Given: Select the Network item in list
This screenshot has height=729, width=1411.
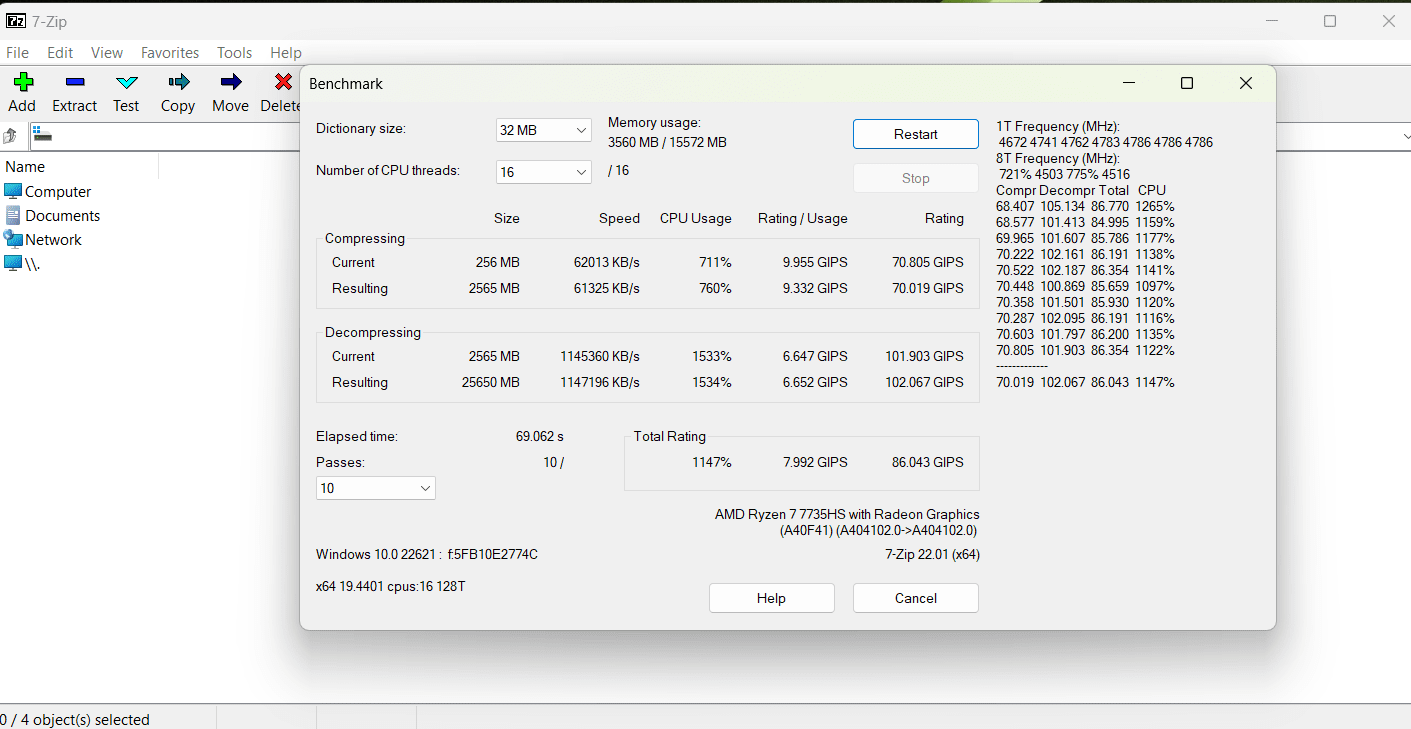Looking at the screenshot, I should click(53, 240).
